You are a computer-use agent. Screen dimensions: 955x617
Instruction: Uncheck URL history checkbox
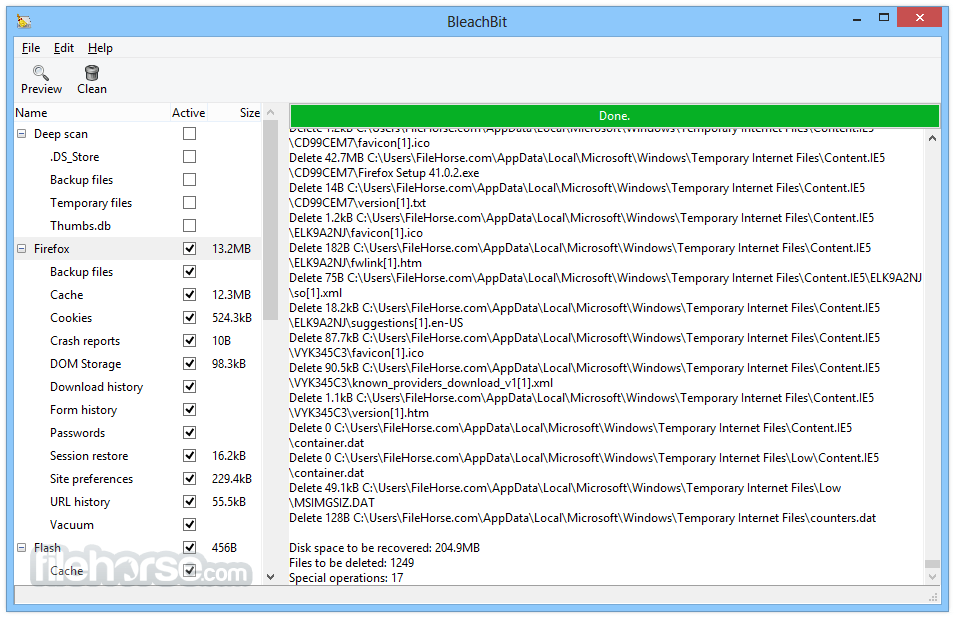coord(189,502)
